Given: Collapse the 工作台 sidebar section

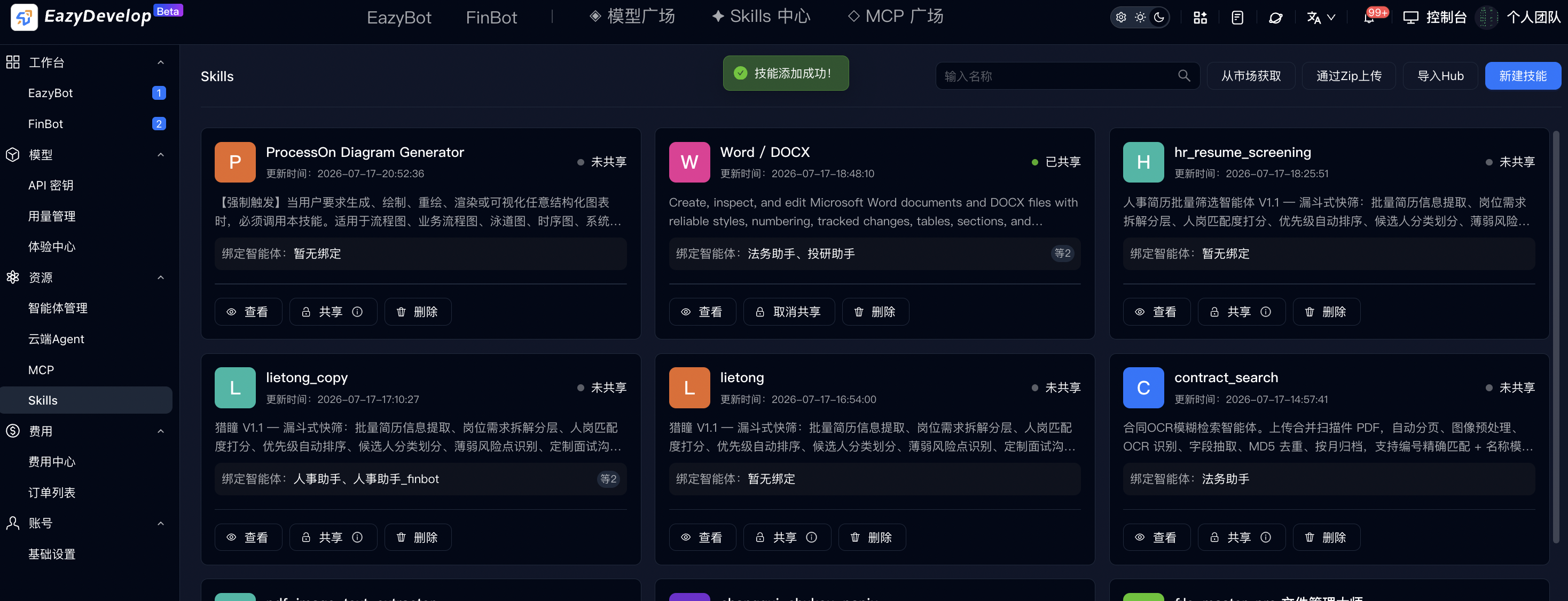Looking at the screenshot, I should [161, 62].
